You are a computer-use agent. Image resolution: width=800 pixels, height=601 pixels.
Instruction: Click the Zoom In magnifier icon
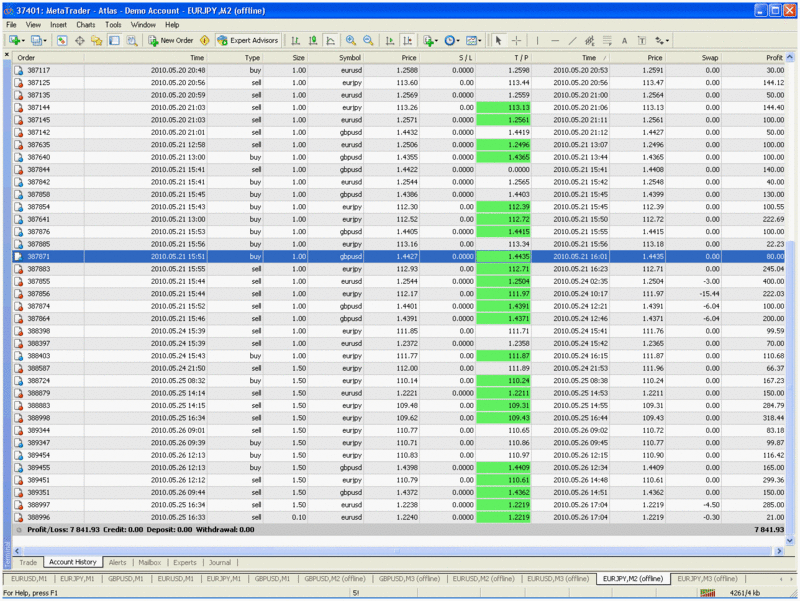coord(351,41)
